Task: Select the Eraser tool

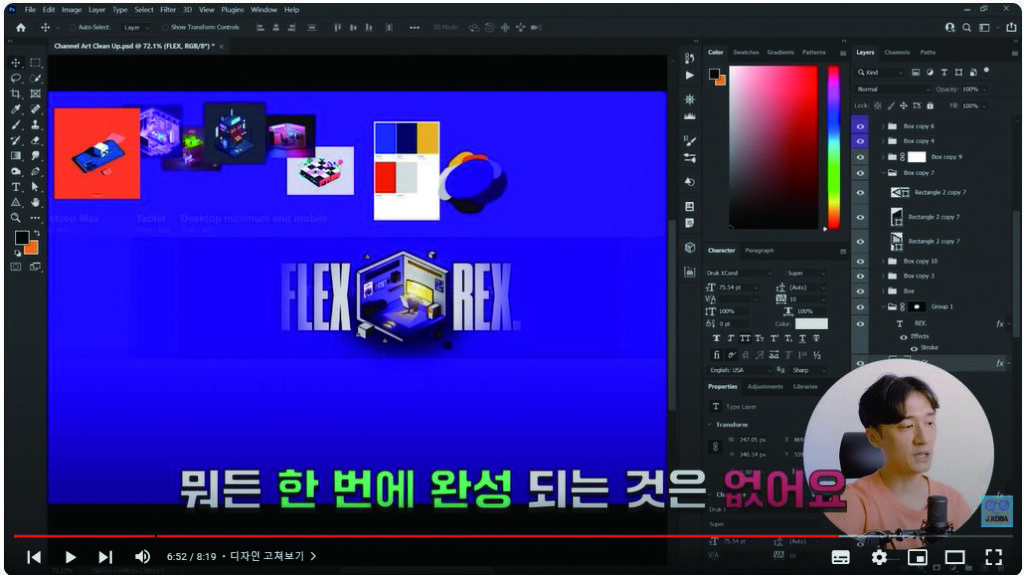Action: 35,140
